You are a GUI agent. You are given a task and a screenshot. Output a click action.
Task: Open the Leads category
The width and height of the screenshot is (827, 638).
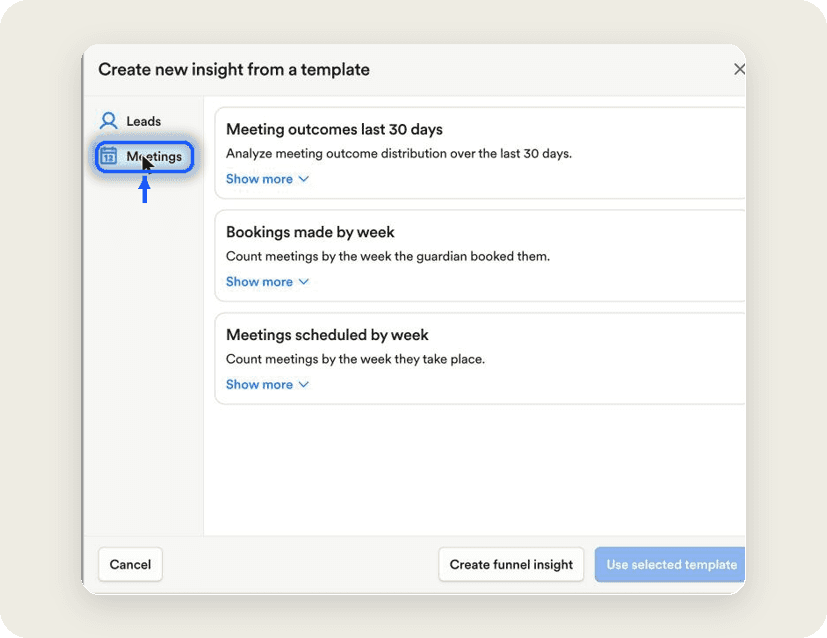pos(131,121)
